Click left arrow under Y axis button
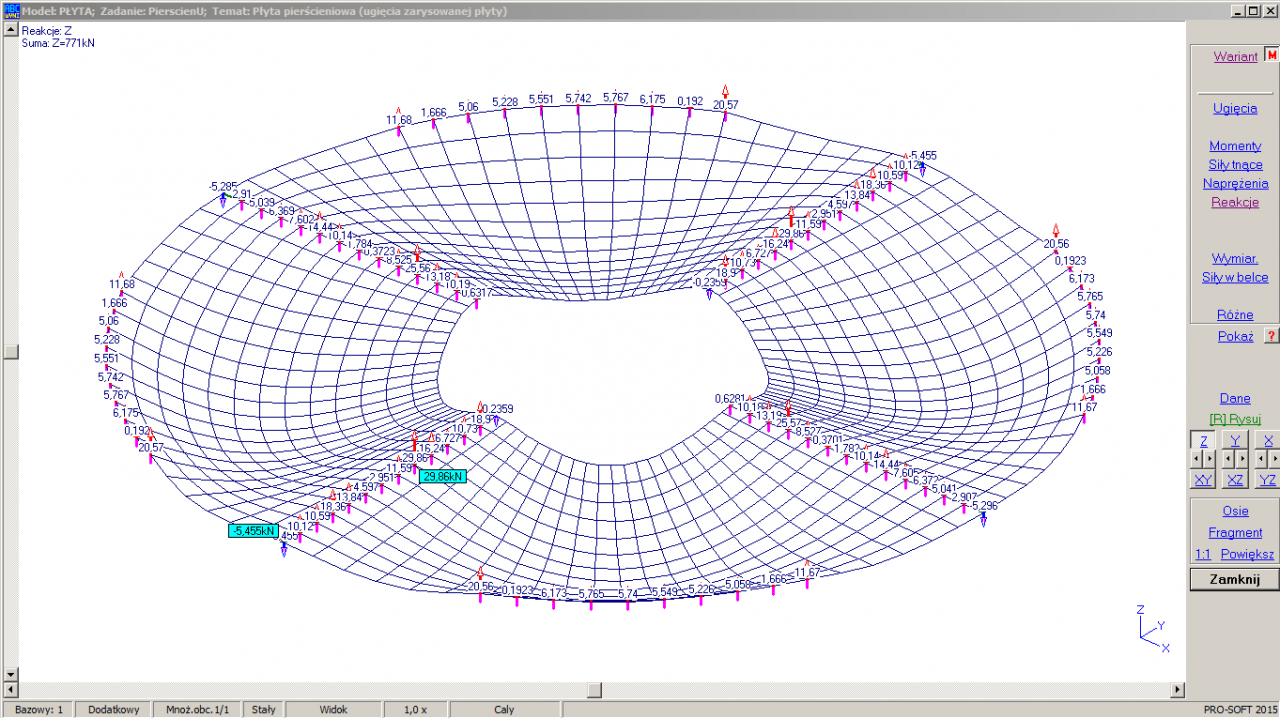Viewport: 1280px width, 718px height. [x=1228, y=459]
